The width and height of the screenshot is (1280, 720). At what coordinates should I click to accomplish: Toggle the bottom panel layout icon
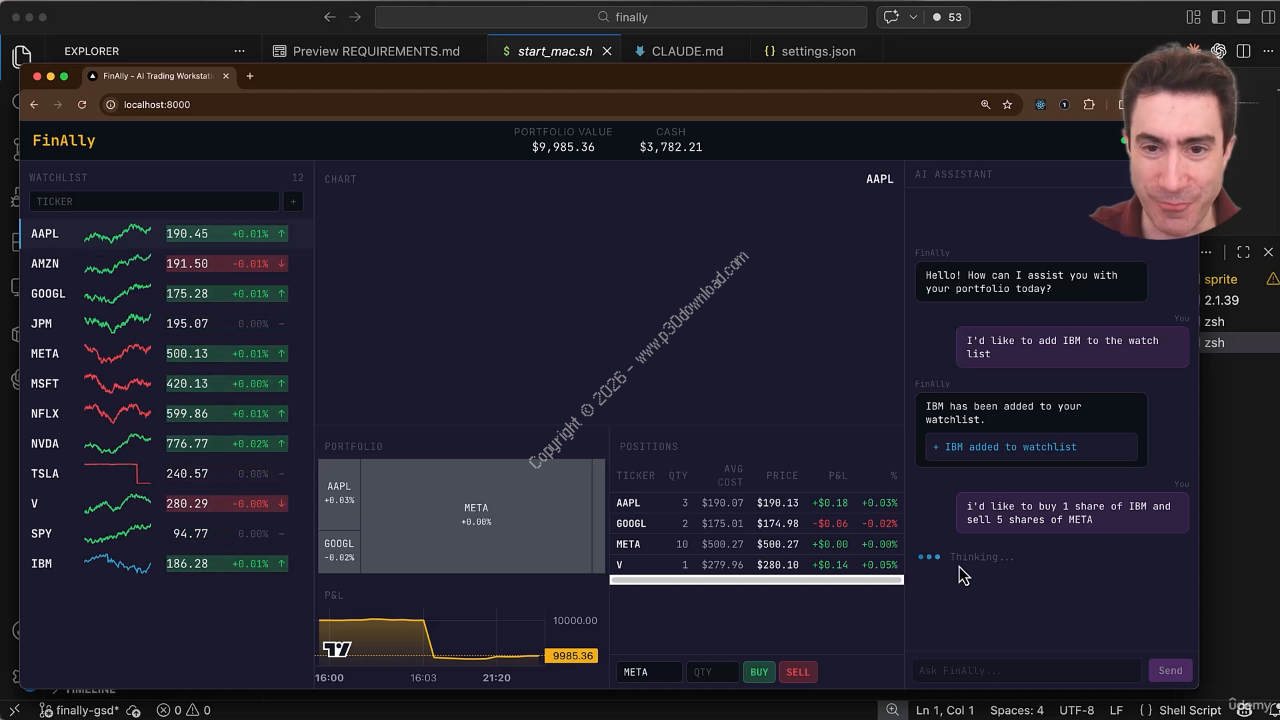point(1243,17)
